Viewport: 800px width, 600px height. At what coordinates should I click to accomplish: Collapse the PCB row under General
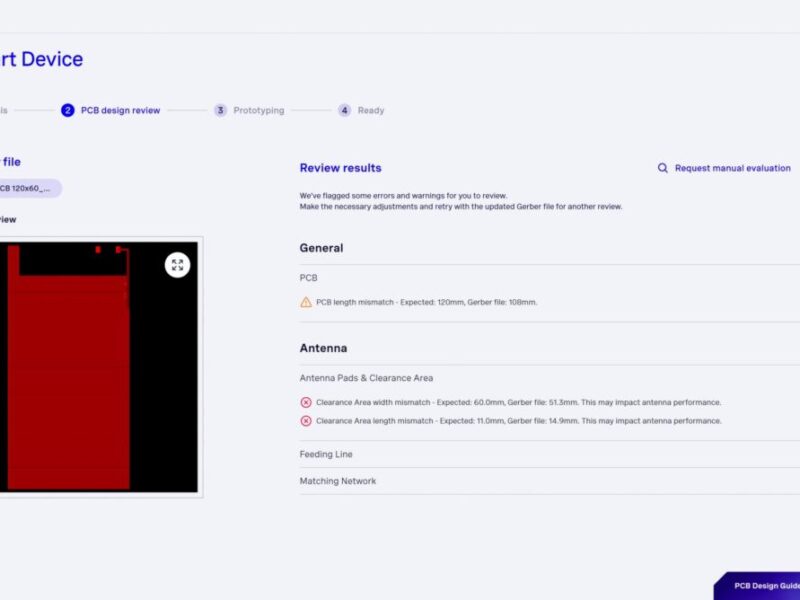click(x=309, y=278)
